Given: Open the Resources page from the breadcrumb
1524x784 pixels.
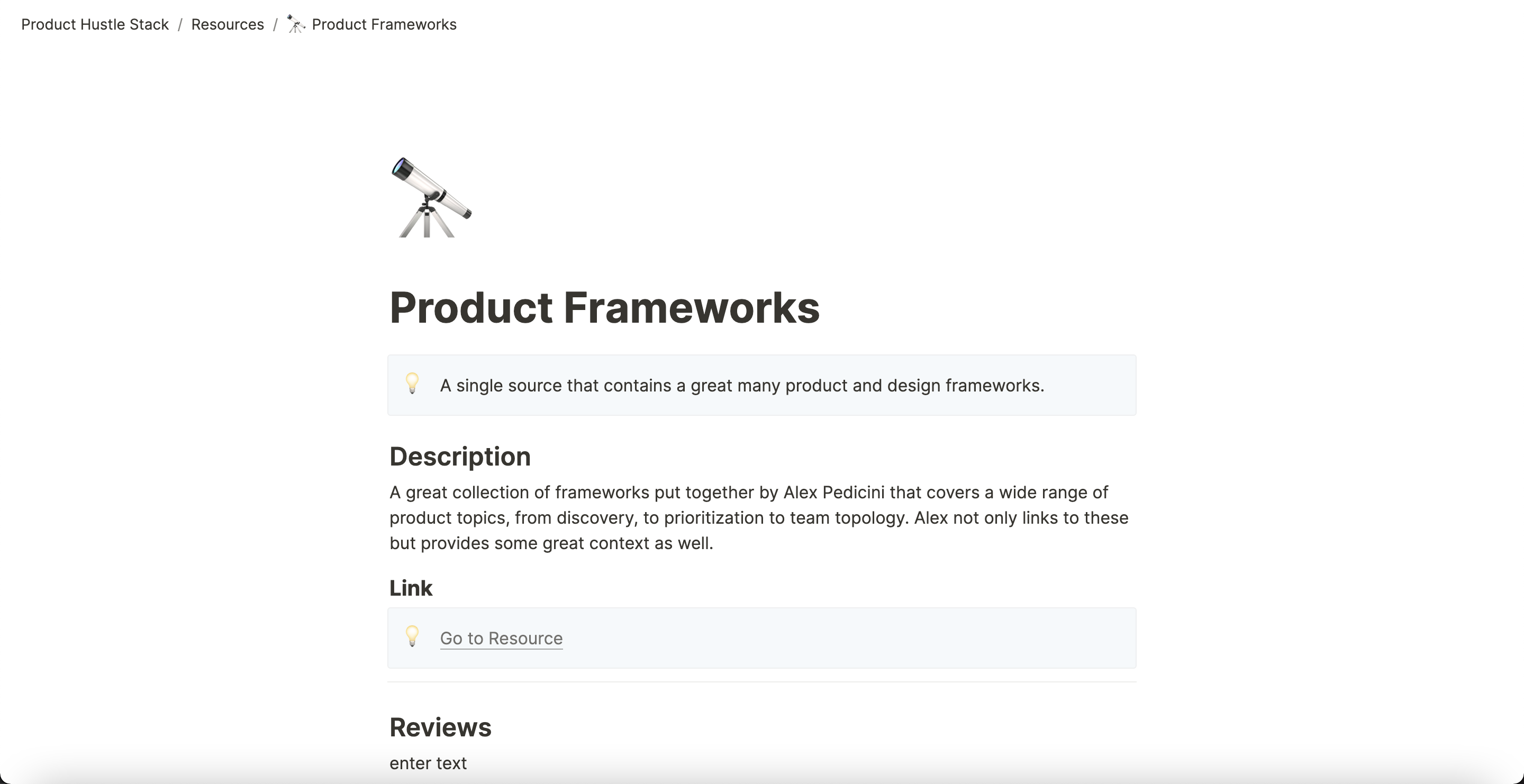Looking at the screenshot, I should pyautogui.click(x=227, y=24).
